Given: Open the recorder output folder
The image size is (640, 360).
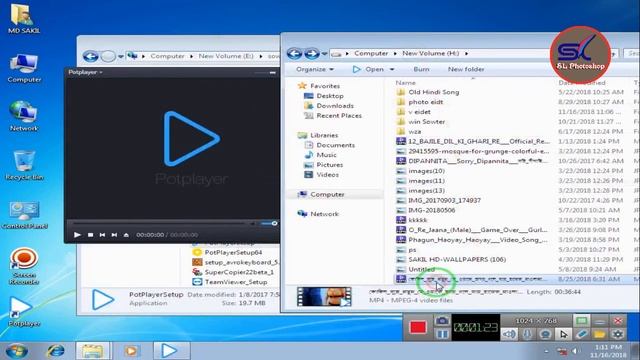Looking at the screenshot, I should tap(600, 334).
